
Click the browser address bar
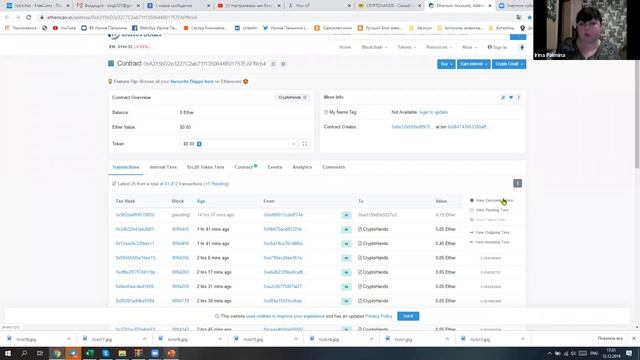pyautogui.click(x=273, y=18)
